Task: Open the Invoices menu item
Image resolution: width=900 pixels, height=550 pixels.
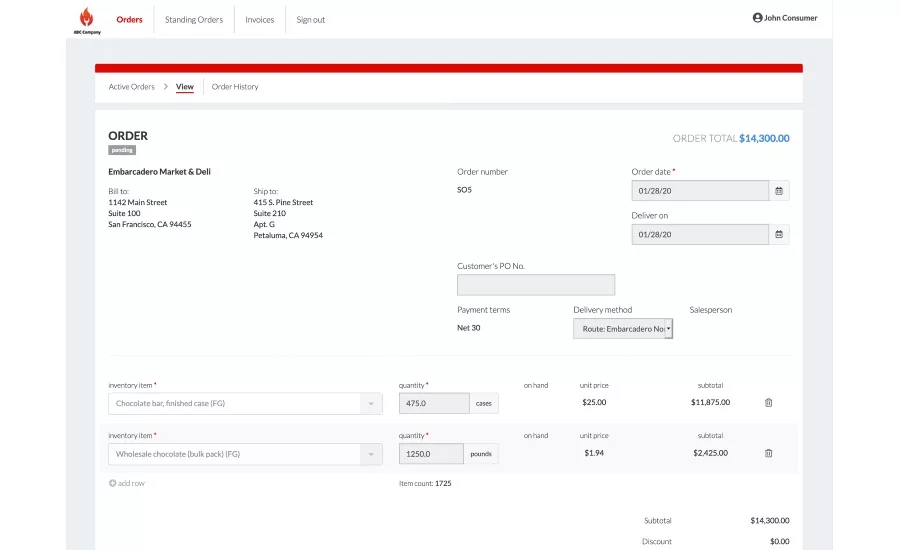Action: pyautogui.click(x=259, y=20)
